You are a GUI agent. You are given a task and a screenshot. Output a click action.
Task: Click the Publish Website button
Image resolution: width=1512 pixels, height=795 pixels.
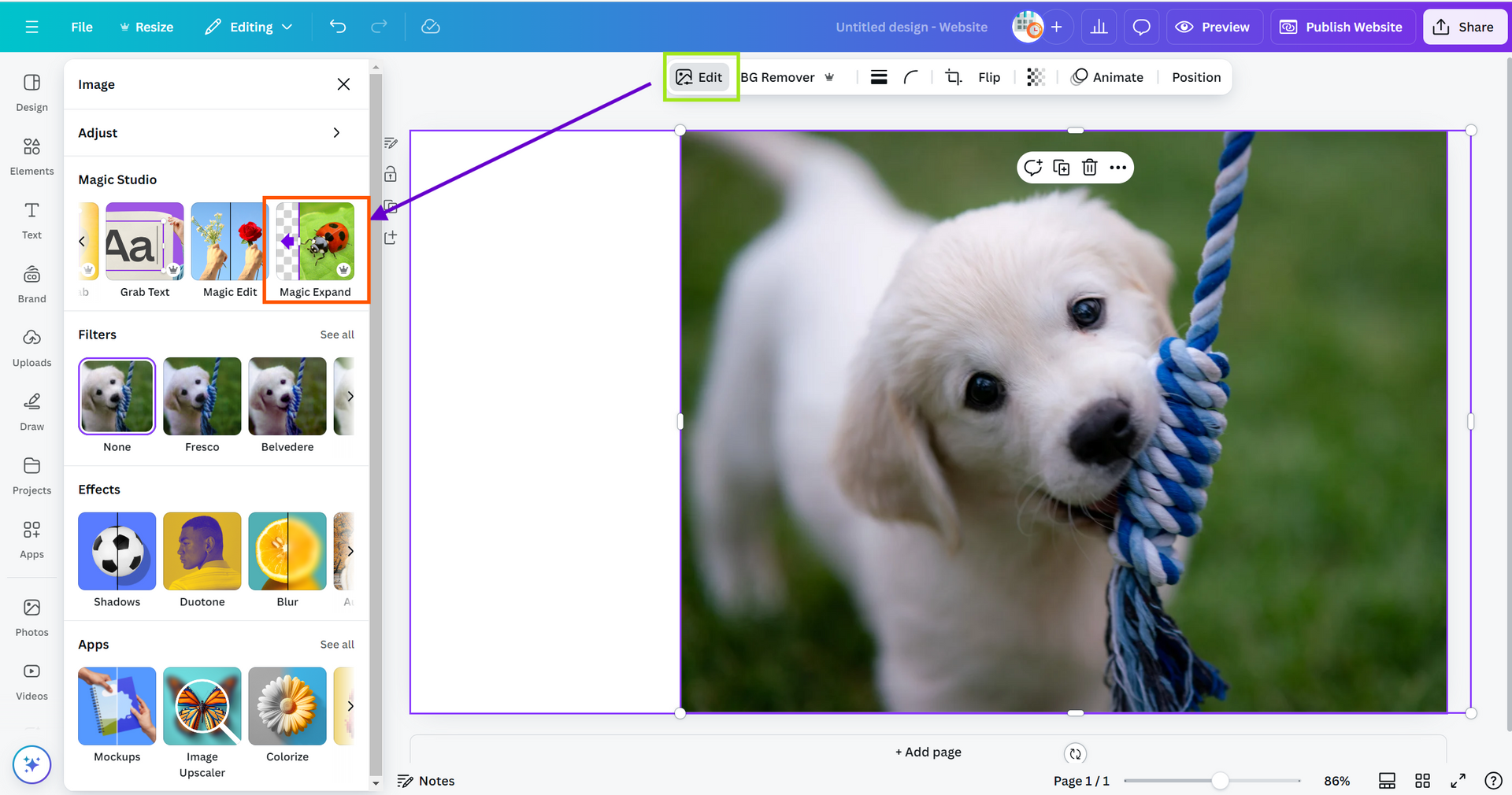click(x=1341, y=27)
